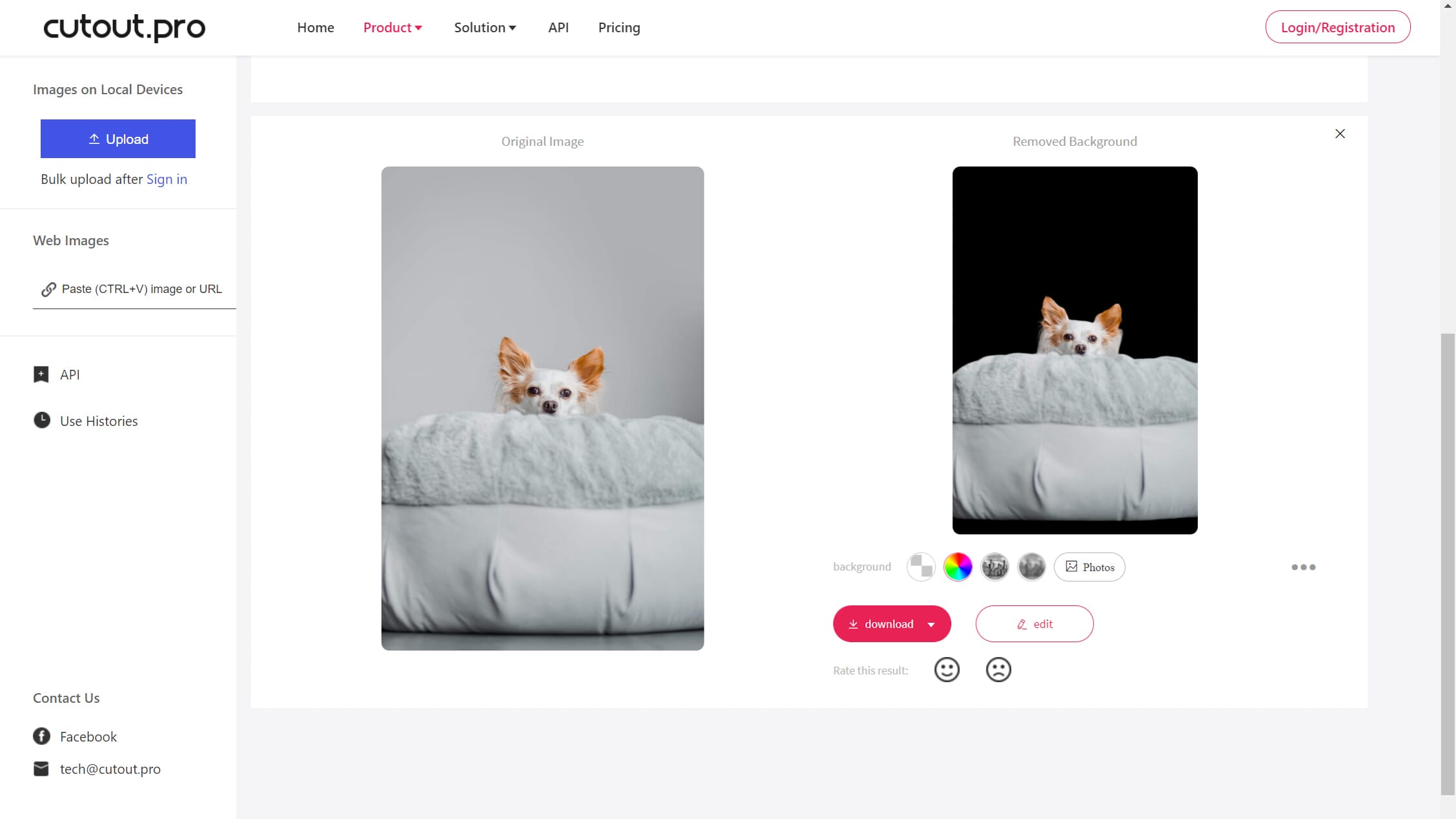Screen dimensions: 1456x819
Task: Click the edit button
Action: click(x=1034, y=623)
